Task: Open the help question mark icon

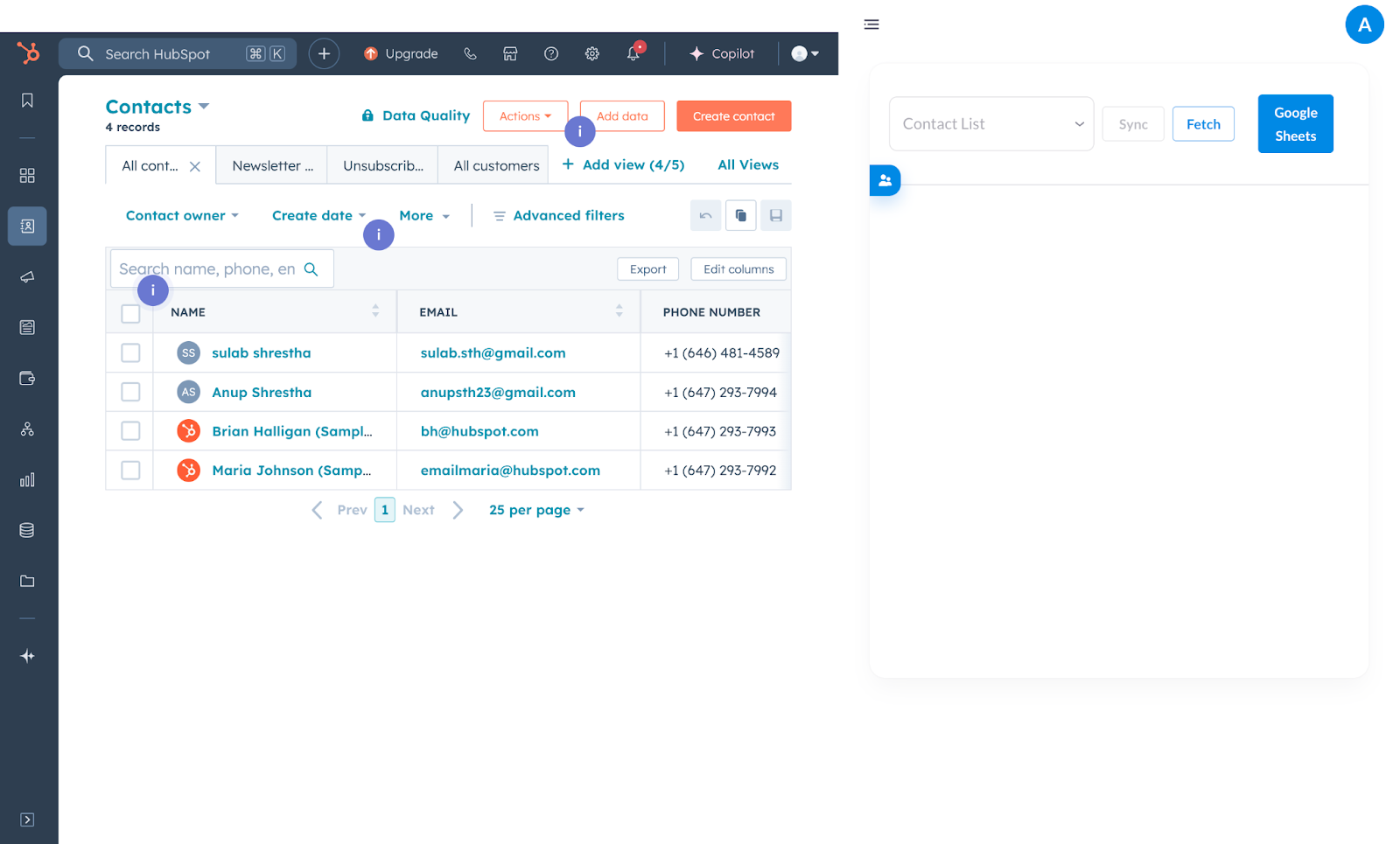Action: 551,53
